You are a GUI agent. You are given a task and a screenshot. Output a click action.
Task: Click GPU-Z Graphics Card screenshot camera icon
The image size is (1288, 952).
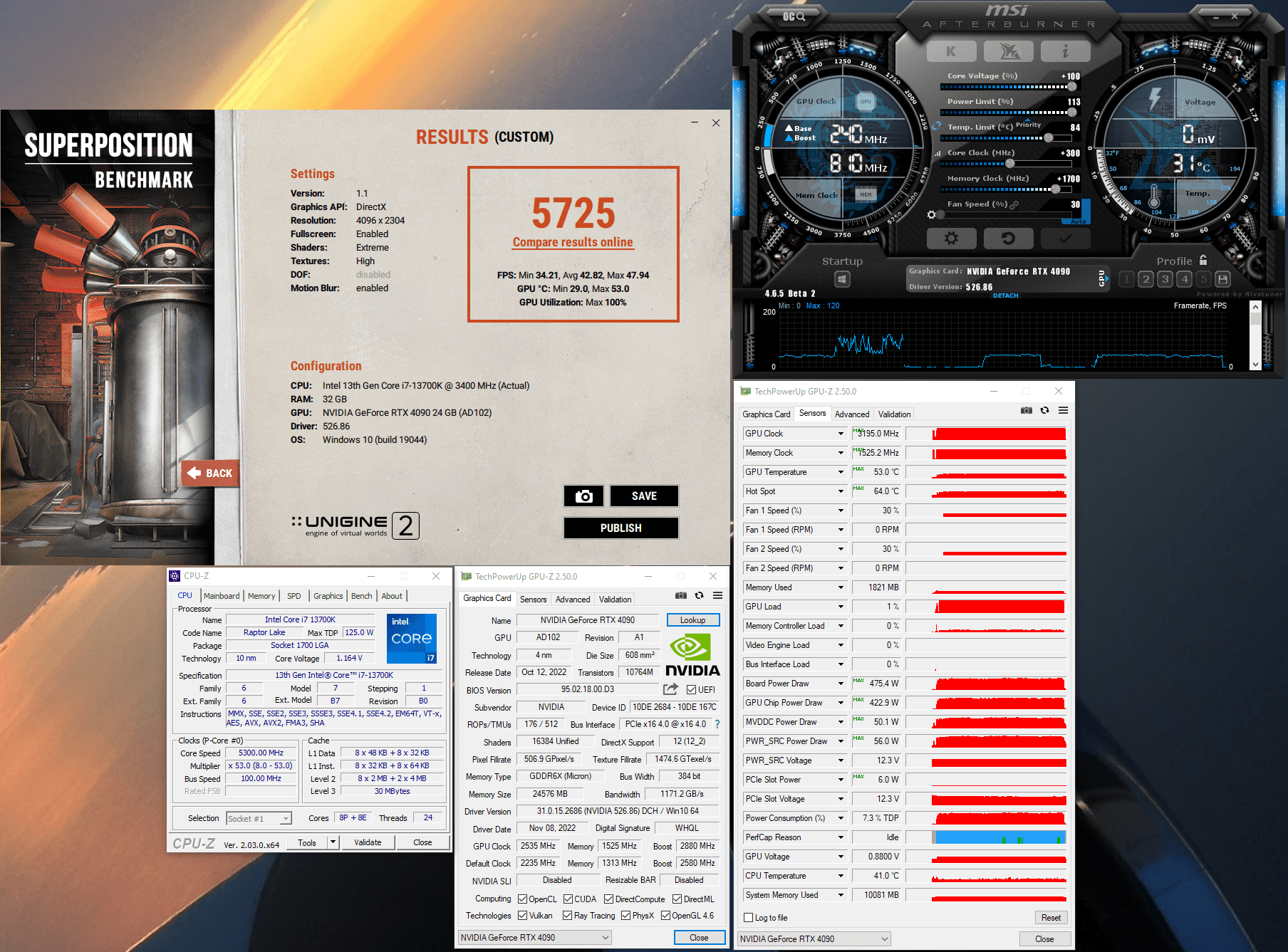point(681,595)
